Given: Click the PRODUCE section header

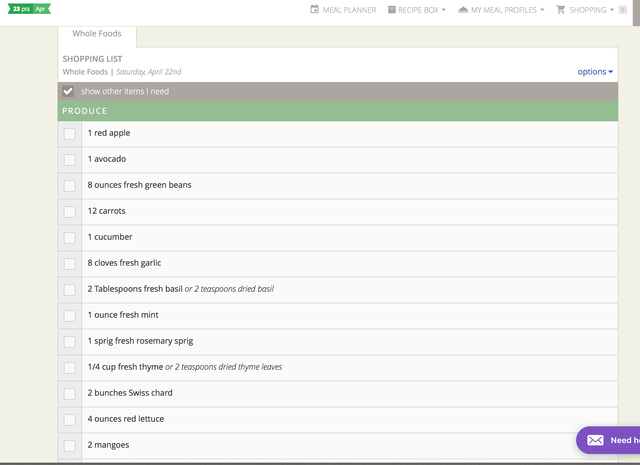Looking at the screenshot, I should (338, 111).
